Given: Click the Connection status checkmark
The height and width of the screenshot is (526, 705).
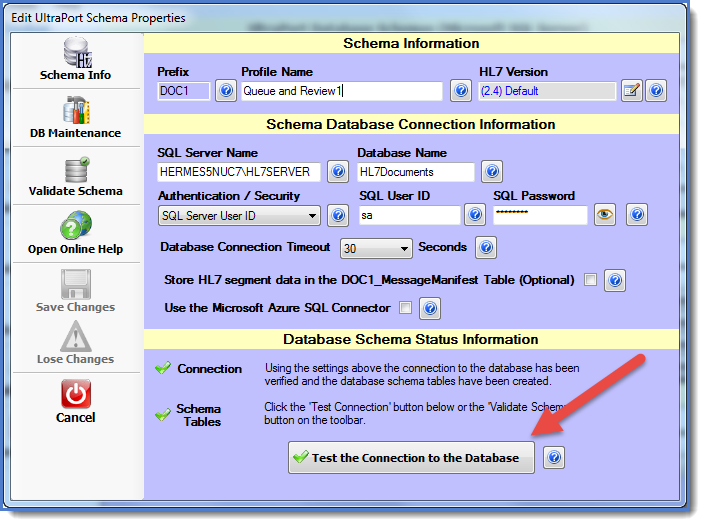Looking at the screenshot, I should pos(163,368).
